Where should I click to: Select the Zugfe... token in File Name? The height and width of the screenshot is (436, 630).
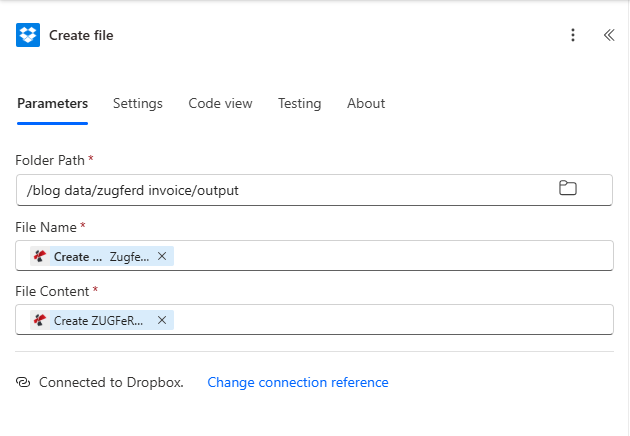128,256
